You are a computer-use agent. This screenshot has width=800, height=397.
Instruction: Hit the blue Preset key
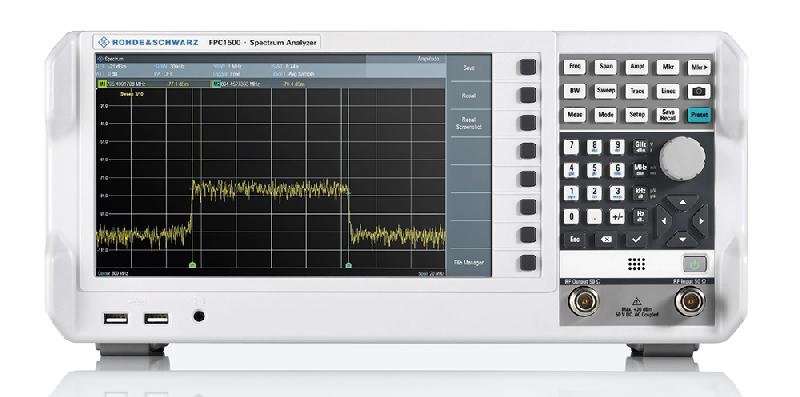[x=698, y=115]
